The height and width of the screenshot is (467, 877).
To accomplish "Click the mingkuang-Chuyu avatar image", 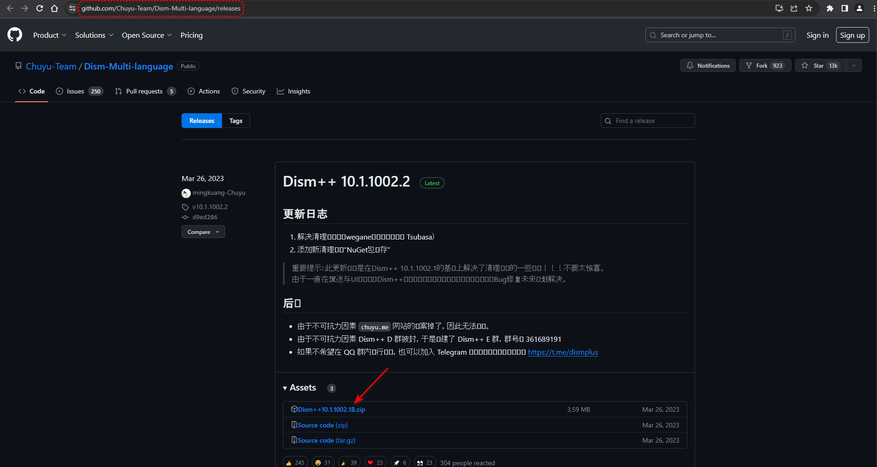I will (186, 193).
